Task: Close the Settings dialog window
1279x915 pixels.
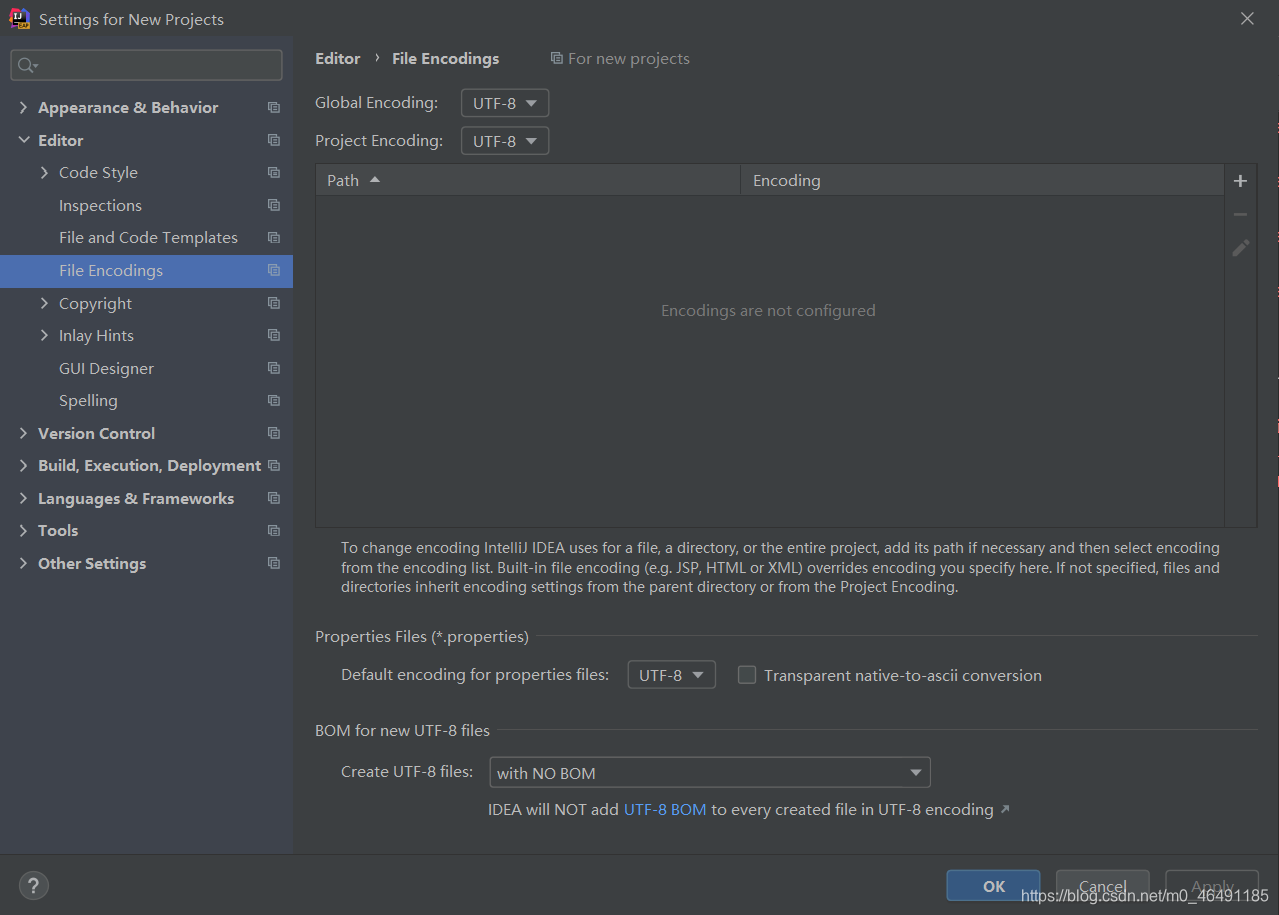Action: 1247,19
